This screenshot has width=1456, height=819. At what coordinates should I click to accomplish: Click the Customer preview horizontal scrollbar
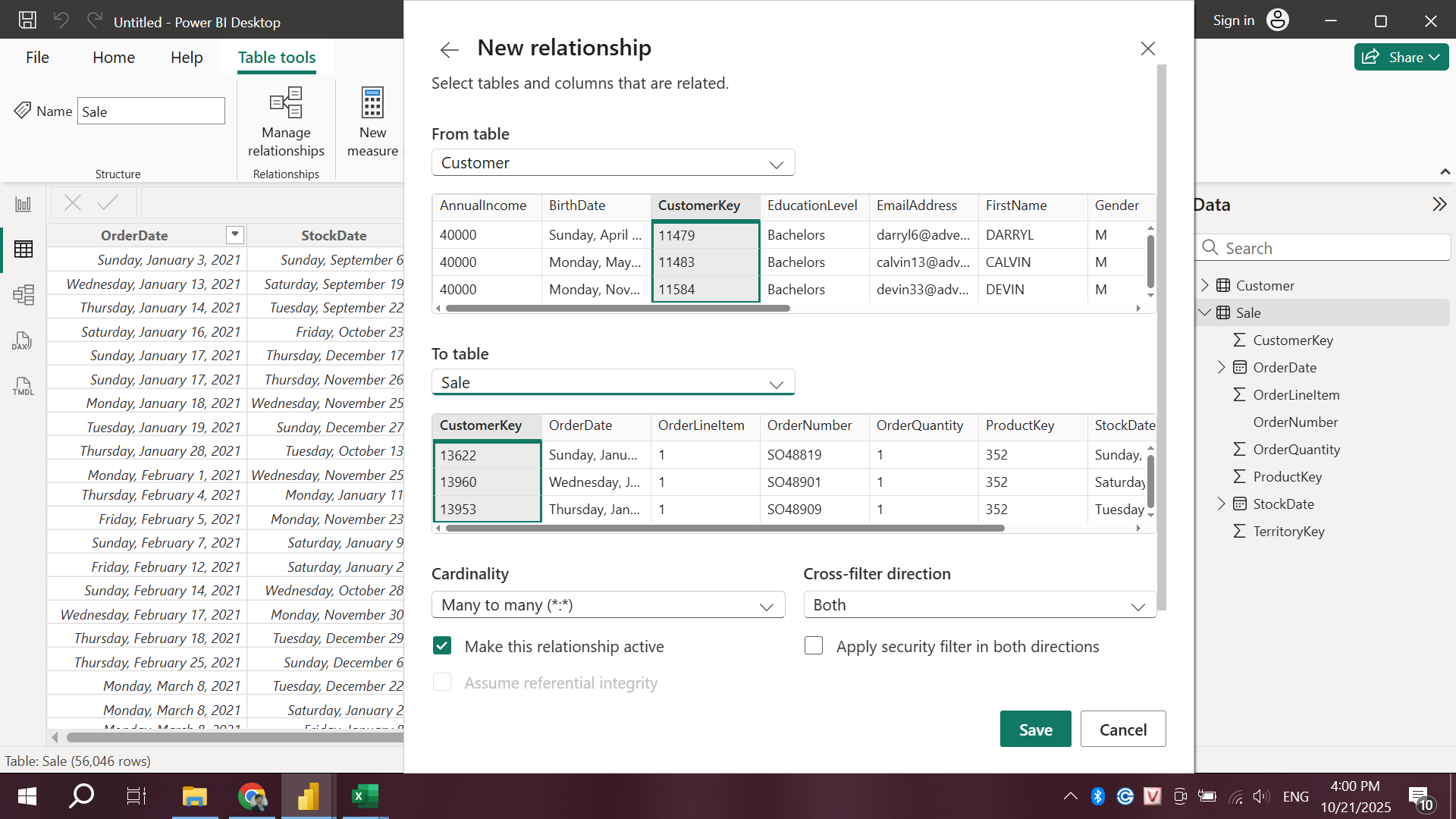coord(618,309)
